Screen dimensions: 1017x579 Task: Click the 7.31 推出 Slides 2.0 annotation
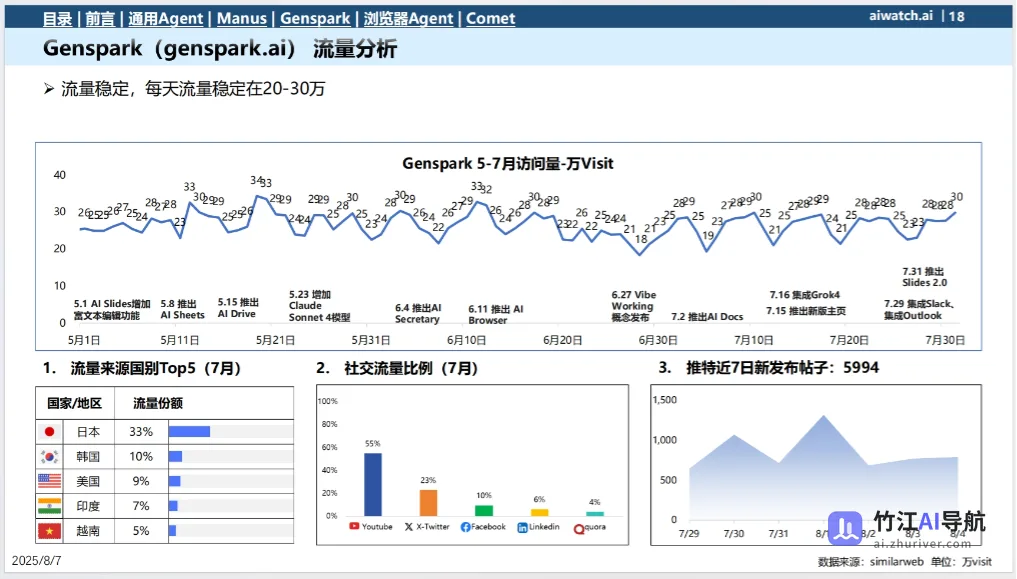tap(924, 277)
